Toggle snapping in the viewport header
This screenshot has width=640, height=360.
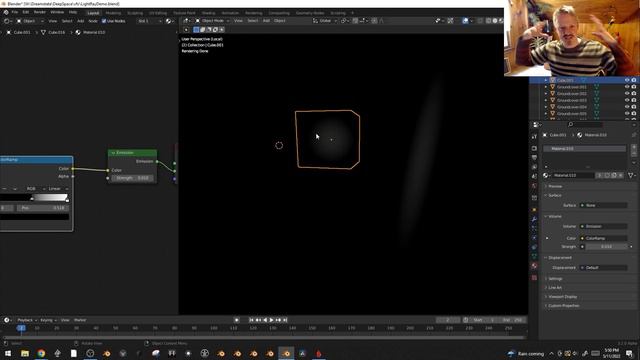click(x=355, y=21)
